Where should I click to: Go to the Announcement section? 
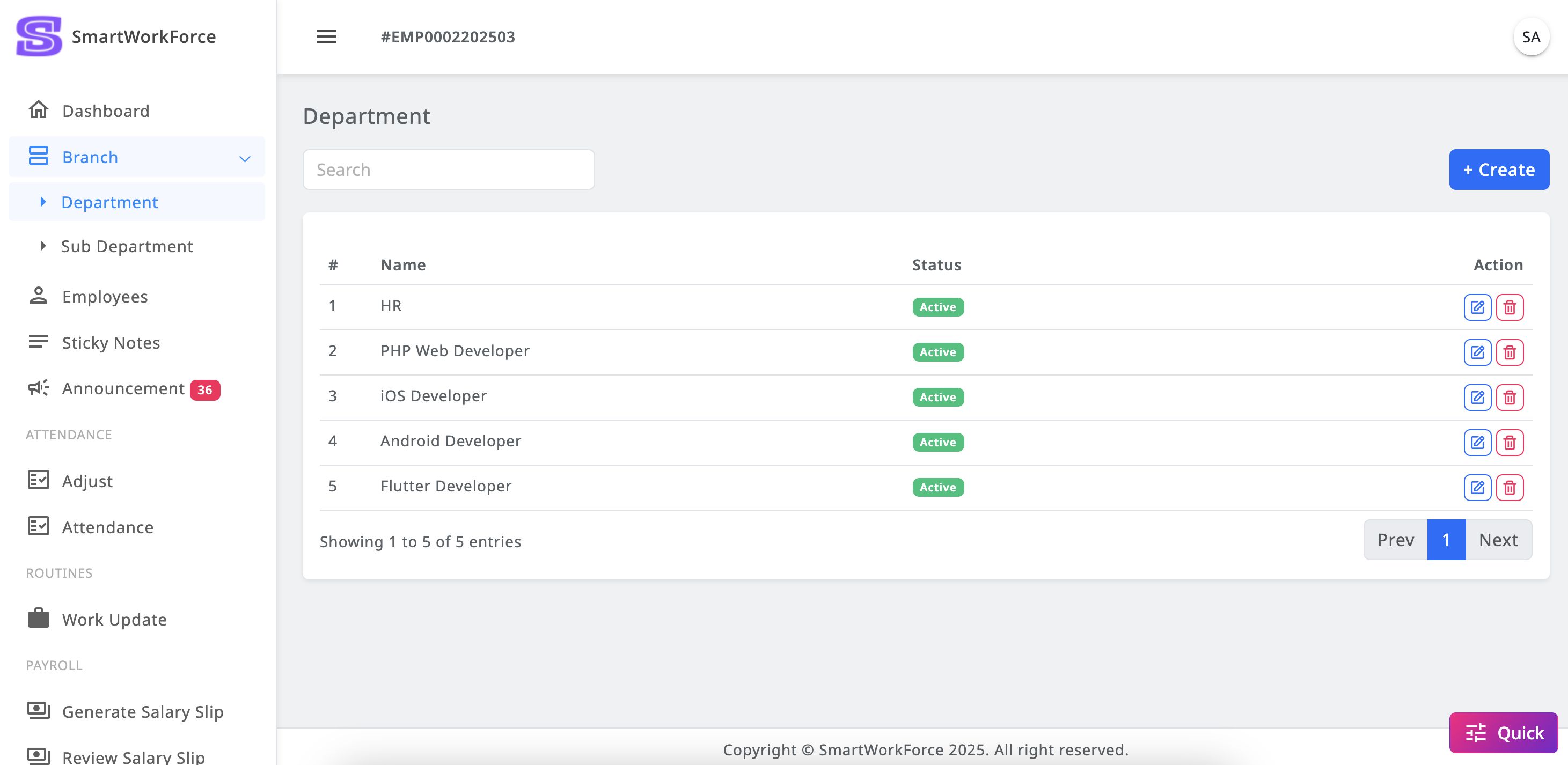click(123, 388)
